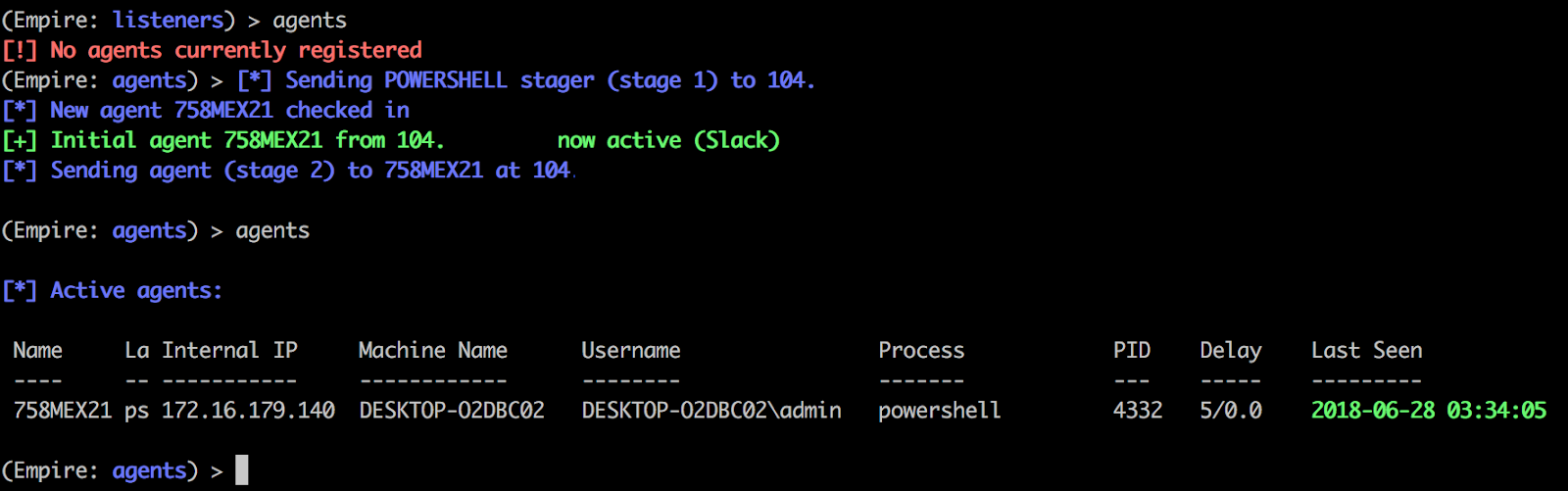This screenshot has width=1568, height=491.
Task: Click the green "now active (Slack)" text
Action: [668, 140]
